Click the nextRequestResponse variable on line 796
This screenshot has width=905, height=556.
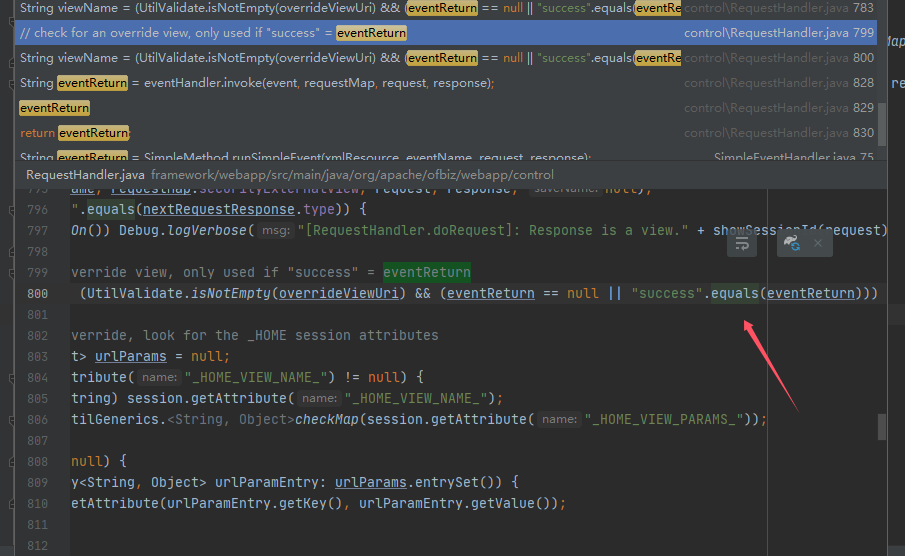point(212,209)
